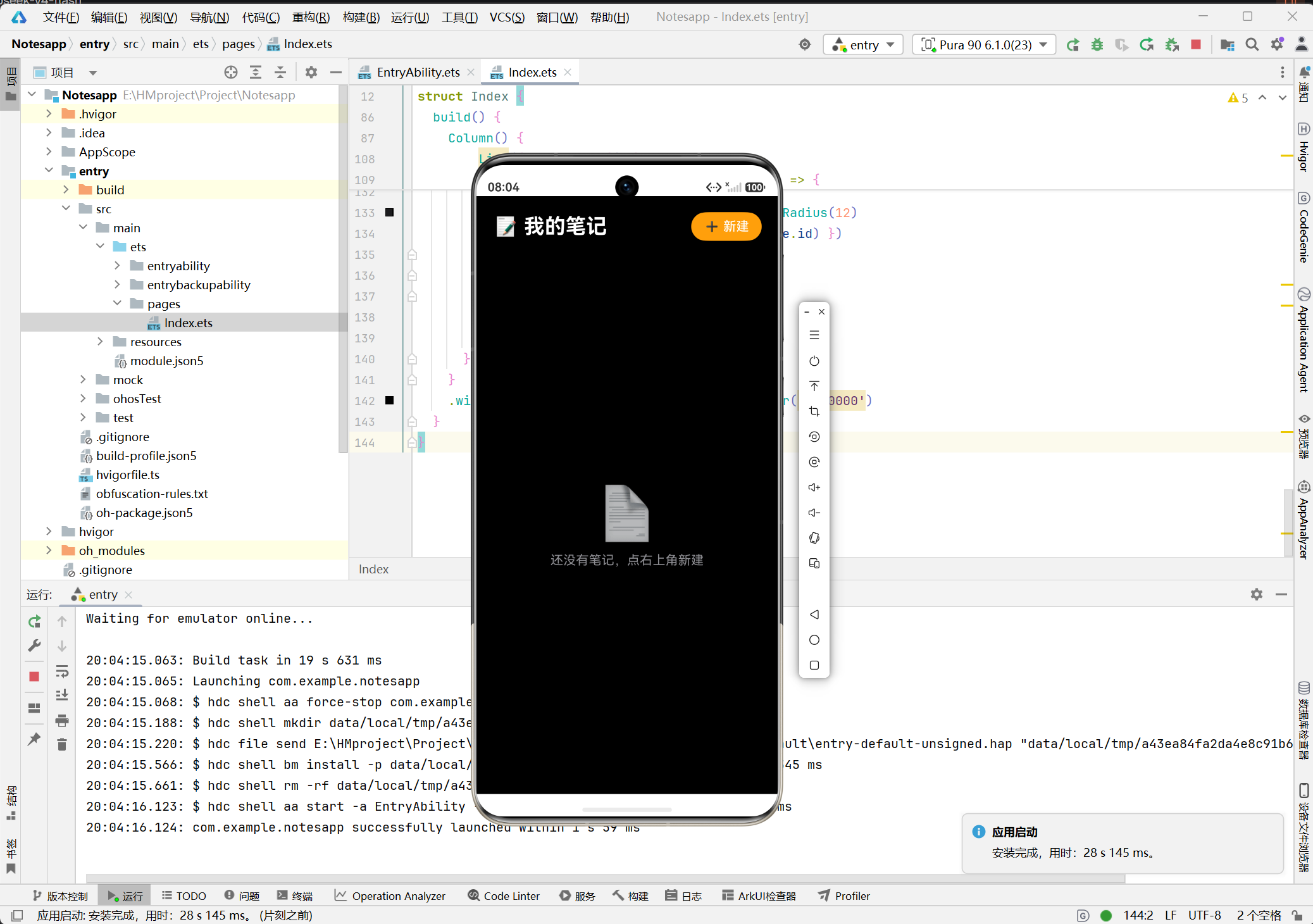
Task: Rerun entry in the run panel
Action: pyautogui.click(x=35, y=621)
